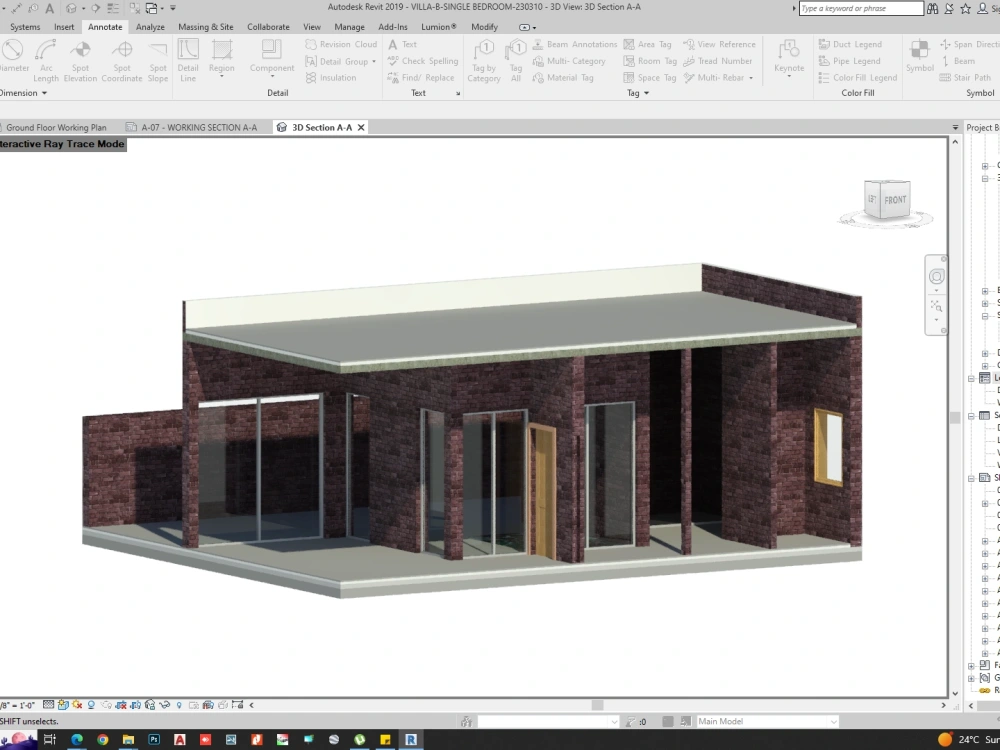Screen dimensions: 1000x750
Task: Open the Multi-Rebar dropdown arrow
Action: pyautogui.click(x=751, y=78)
